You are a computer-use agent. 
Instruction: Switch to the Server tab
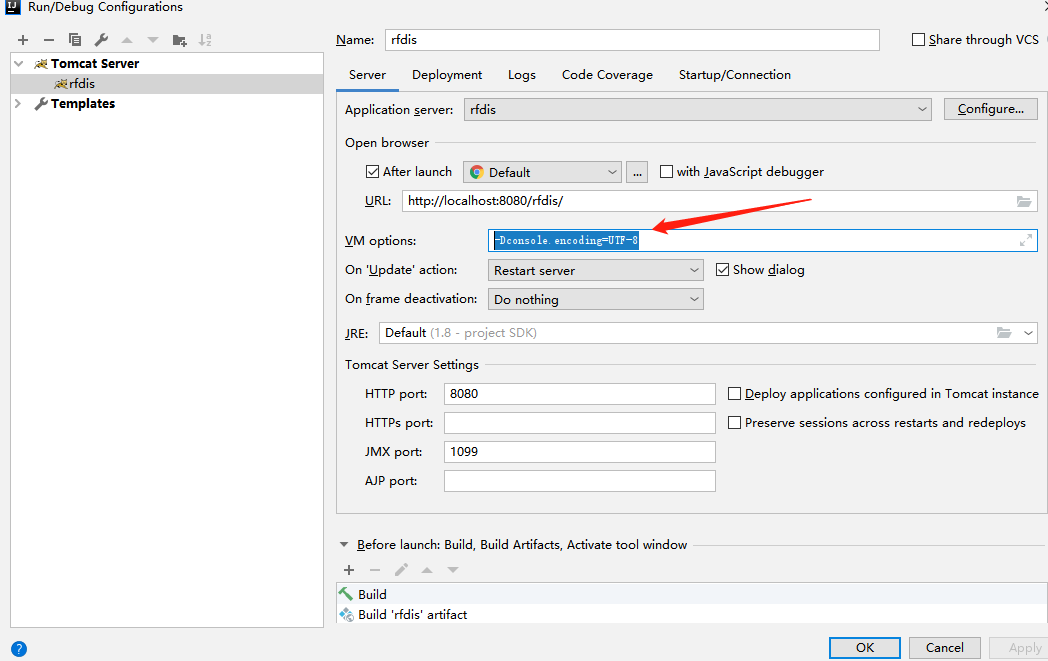click(x=367, y=75)
